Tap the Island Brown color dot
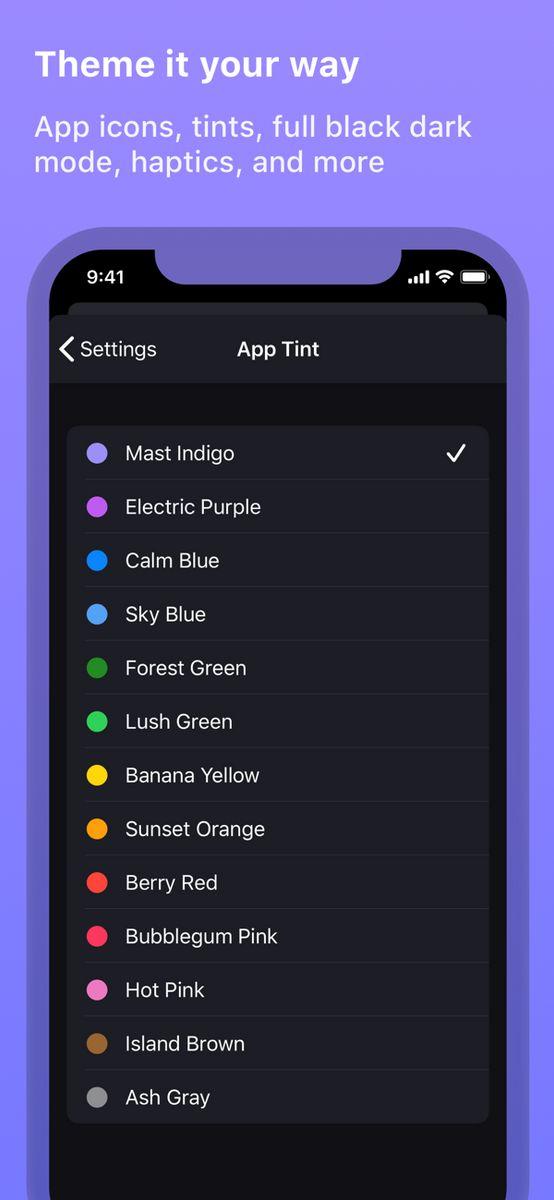Viewport: 554px width, 1200px height. [x=97, y=1044]
